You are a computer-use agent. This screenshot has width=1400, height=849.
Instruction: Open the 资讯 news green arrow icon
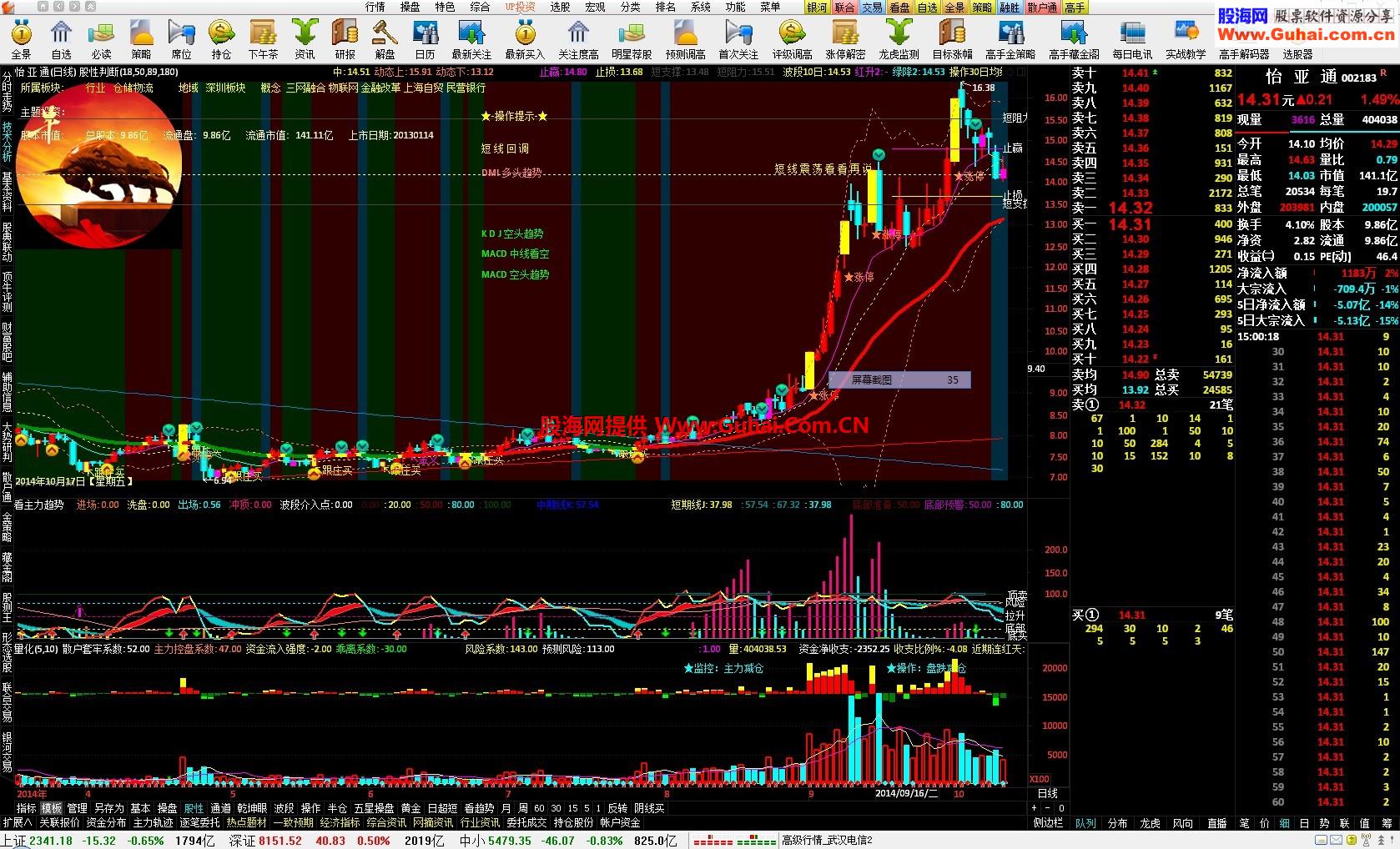(305, 39)
